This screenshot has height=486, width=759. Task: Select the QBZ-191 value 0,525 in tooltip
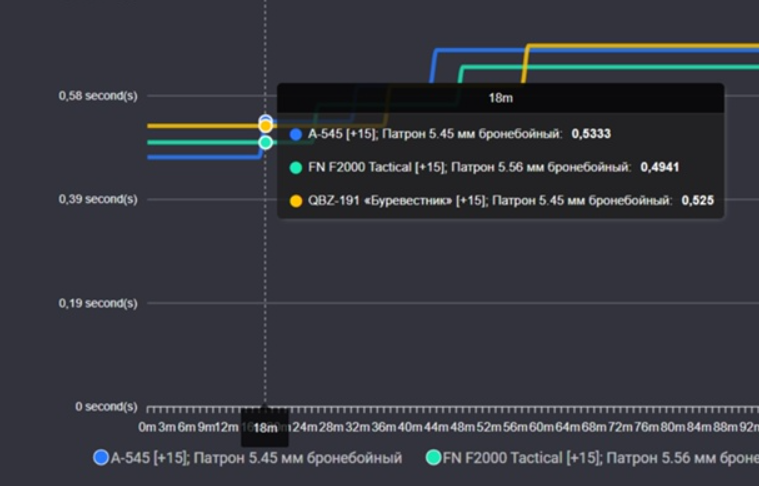[698, 200]
